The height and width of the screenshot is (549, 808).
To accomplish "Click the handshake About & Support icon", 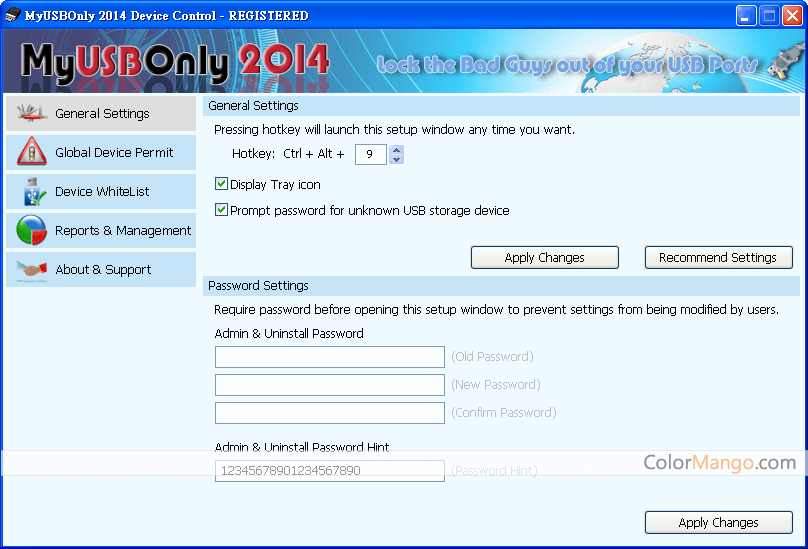I will pyautogui.click(x=31, y=270).
